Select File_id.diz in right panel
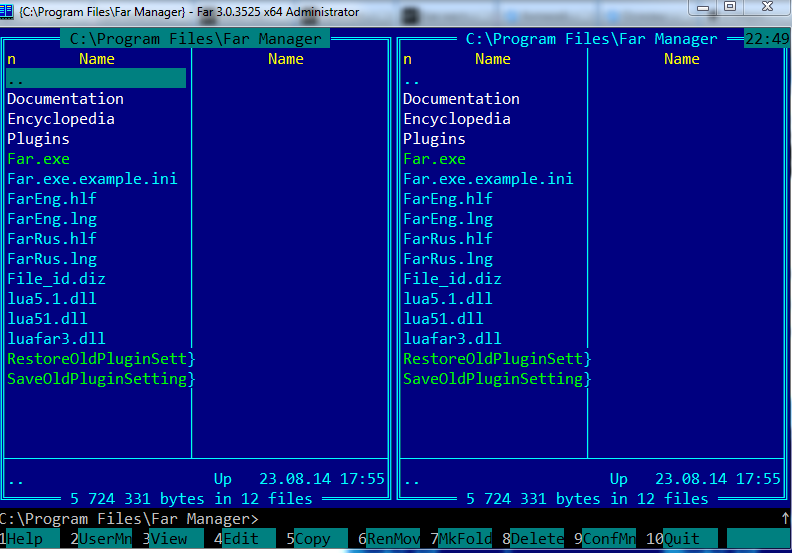 point(452,279)
